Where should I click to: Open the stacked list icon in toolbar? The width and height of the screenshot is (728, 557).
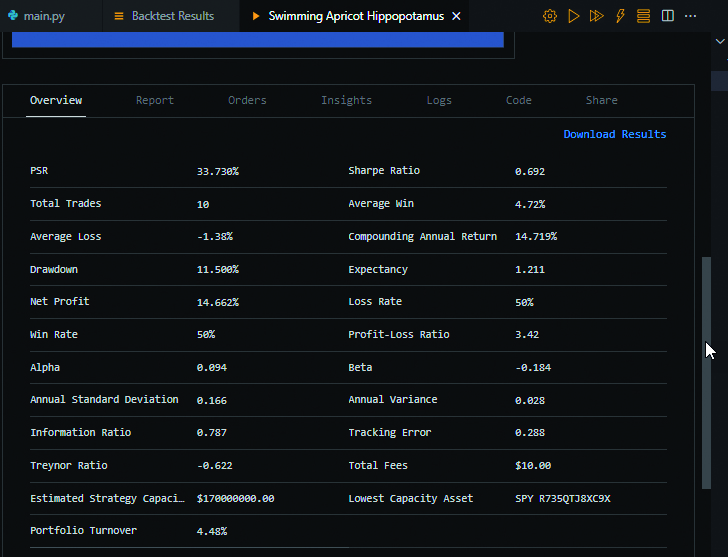pyautogui.click(x=644, y=16)
